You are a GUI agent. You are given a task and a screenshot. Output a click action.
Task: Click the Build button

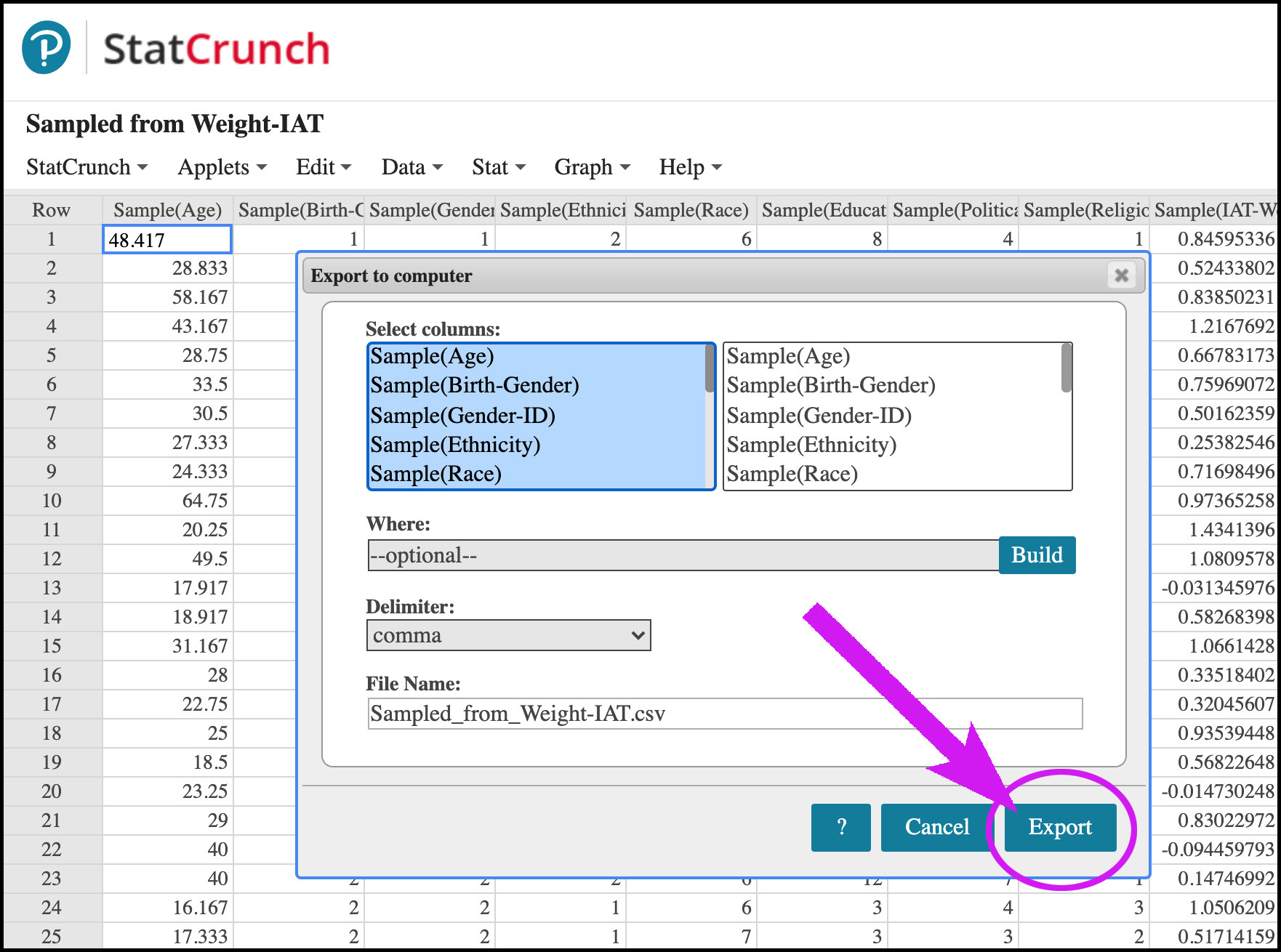click(1037, 555)
